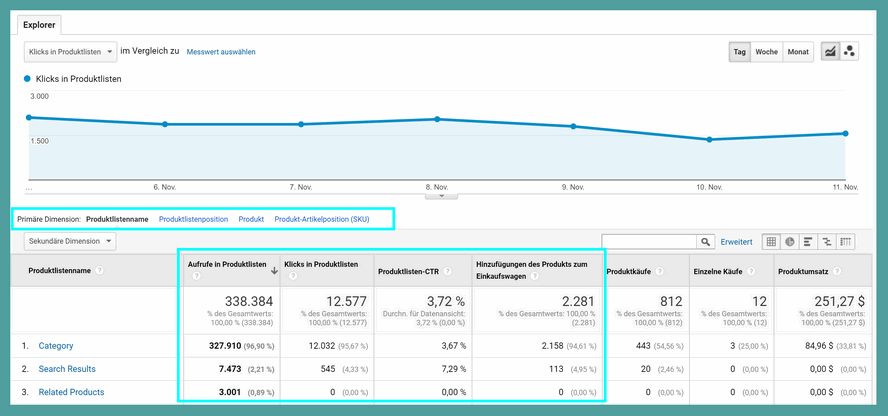Click Related Products views cell 3.001

click(229, 392)
